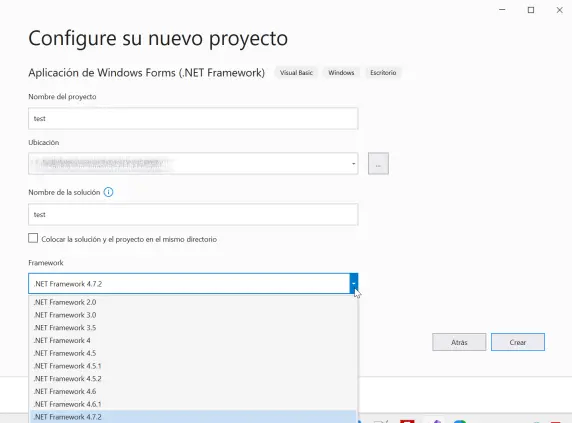
Task: Open the location browse button
Action: click(378, 164)
